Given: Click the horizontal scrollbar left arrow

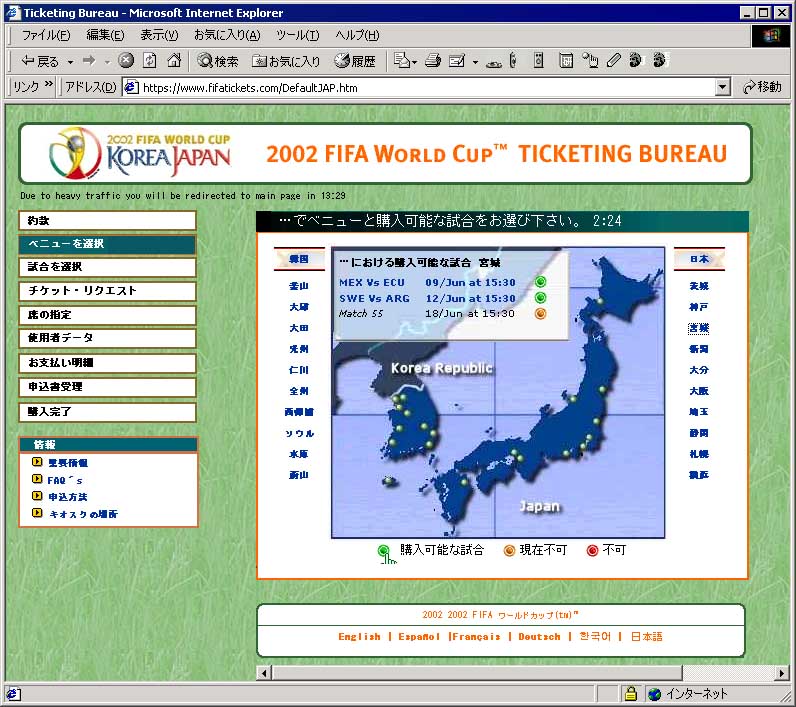Looking at the screenshot, I should point(263,673).
